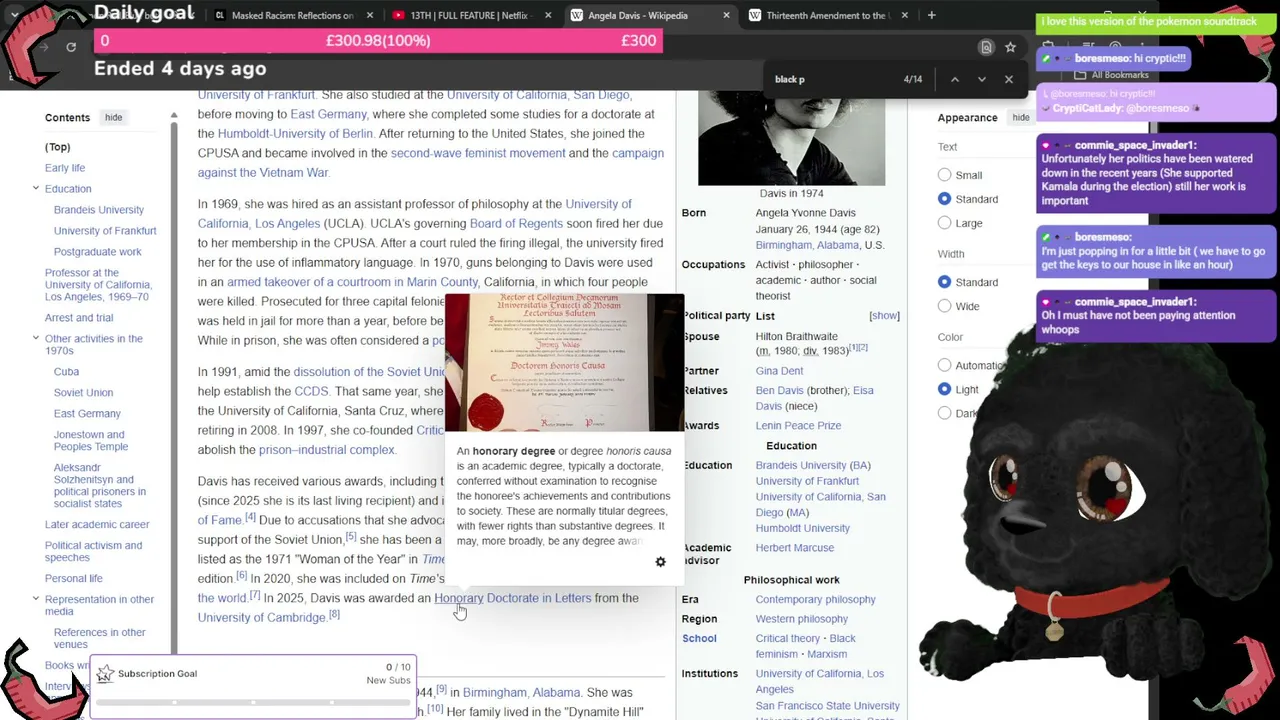Select Light color option
Screen dimensions: 1280x720
tap(944, 389)
